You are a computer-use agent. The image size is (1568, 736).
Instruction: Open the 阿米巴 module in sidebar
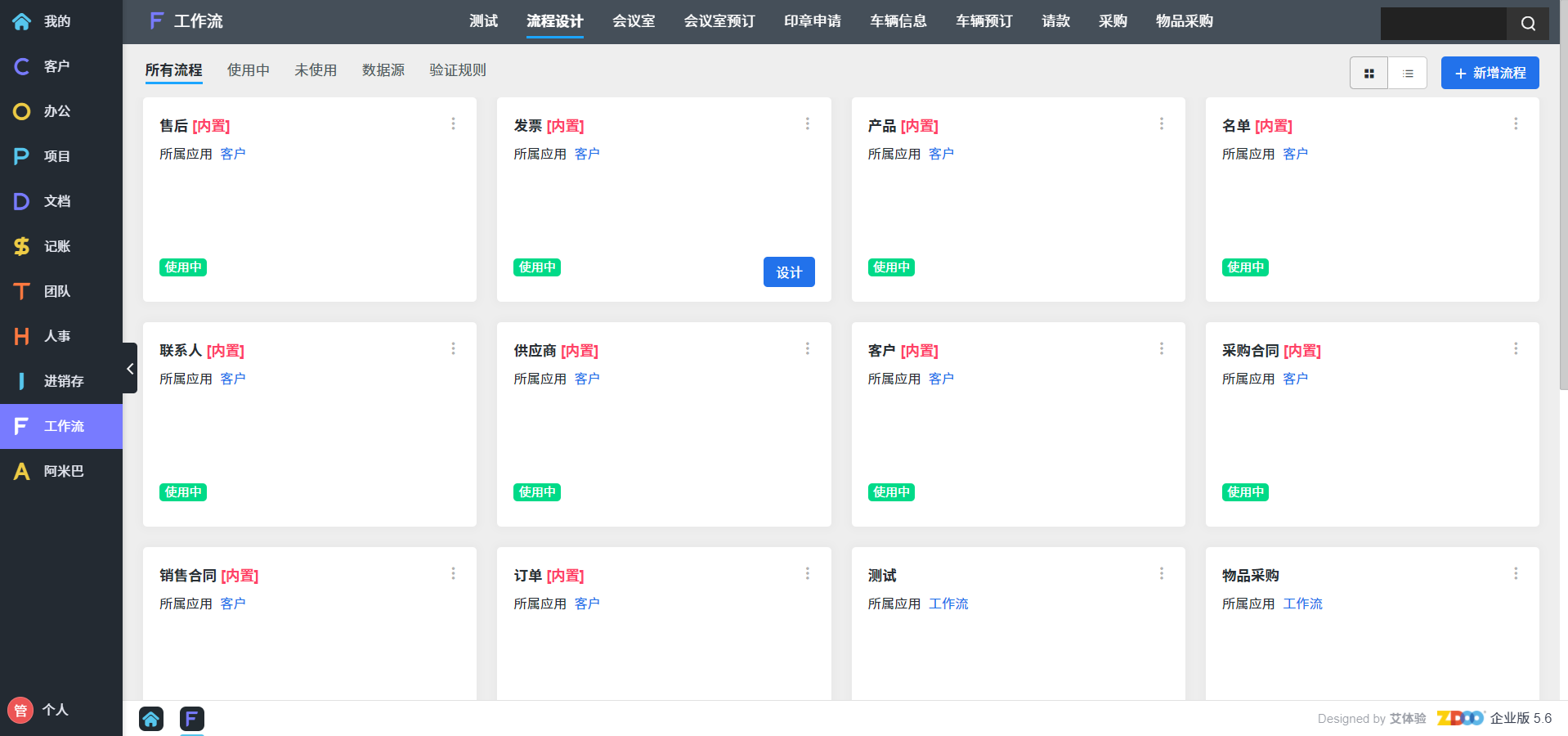click(62, 471)
